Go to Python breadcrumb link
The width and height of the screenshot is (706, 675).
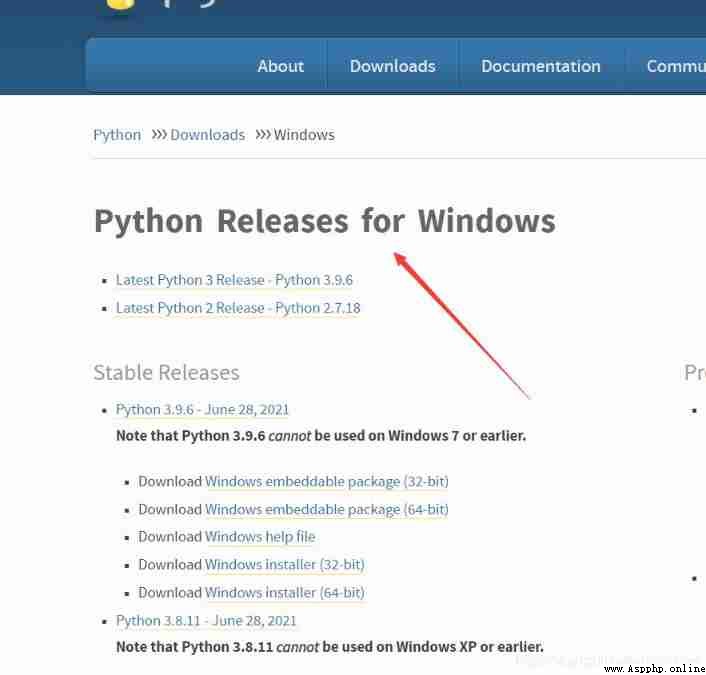point(117,135)
